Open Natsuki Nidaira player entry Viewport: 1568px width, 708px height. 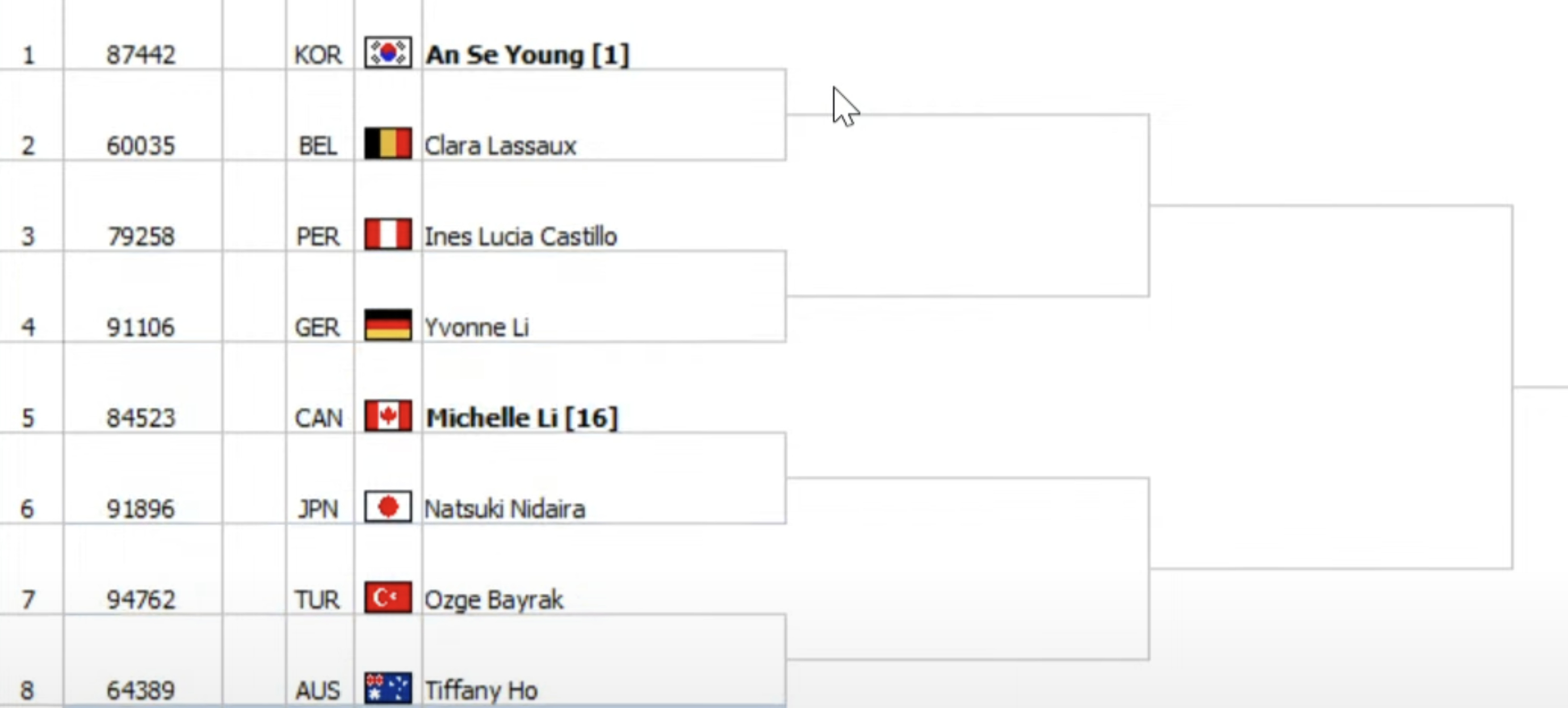point(505,508)
